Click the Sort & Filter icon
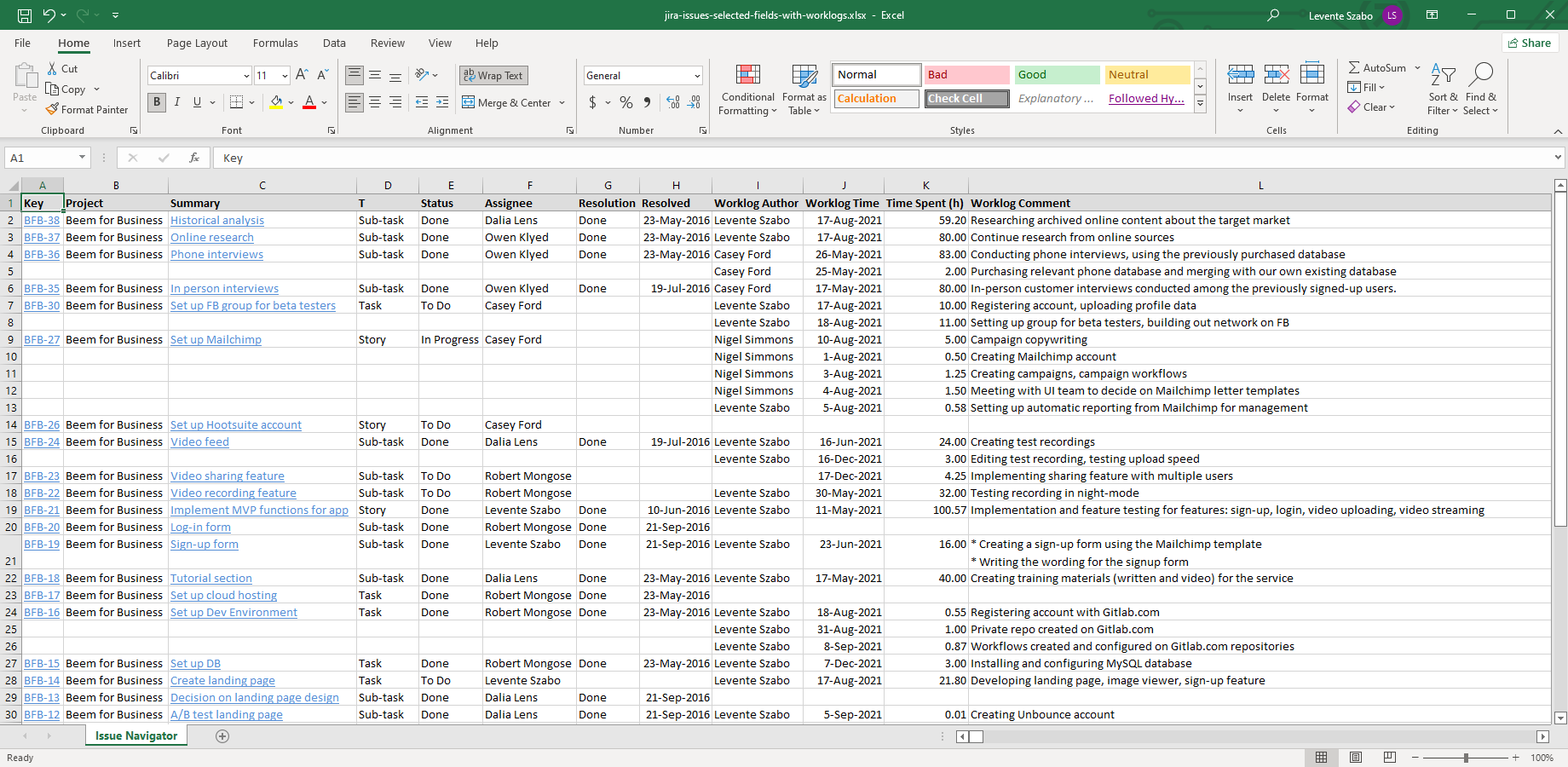 [x=1442, y=75]
